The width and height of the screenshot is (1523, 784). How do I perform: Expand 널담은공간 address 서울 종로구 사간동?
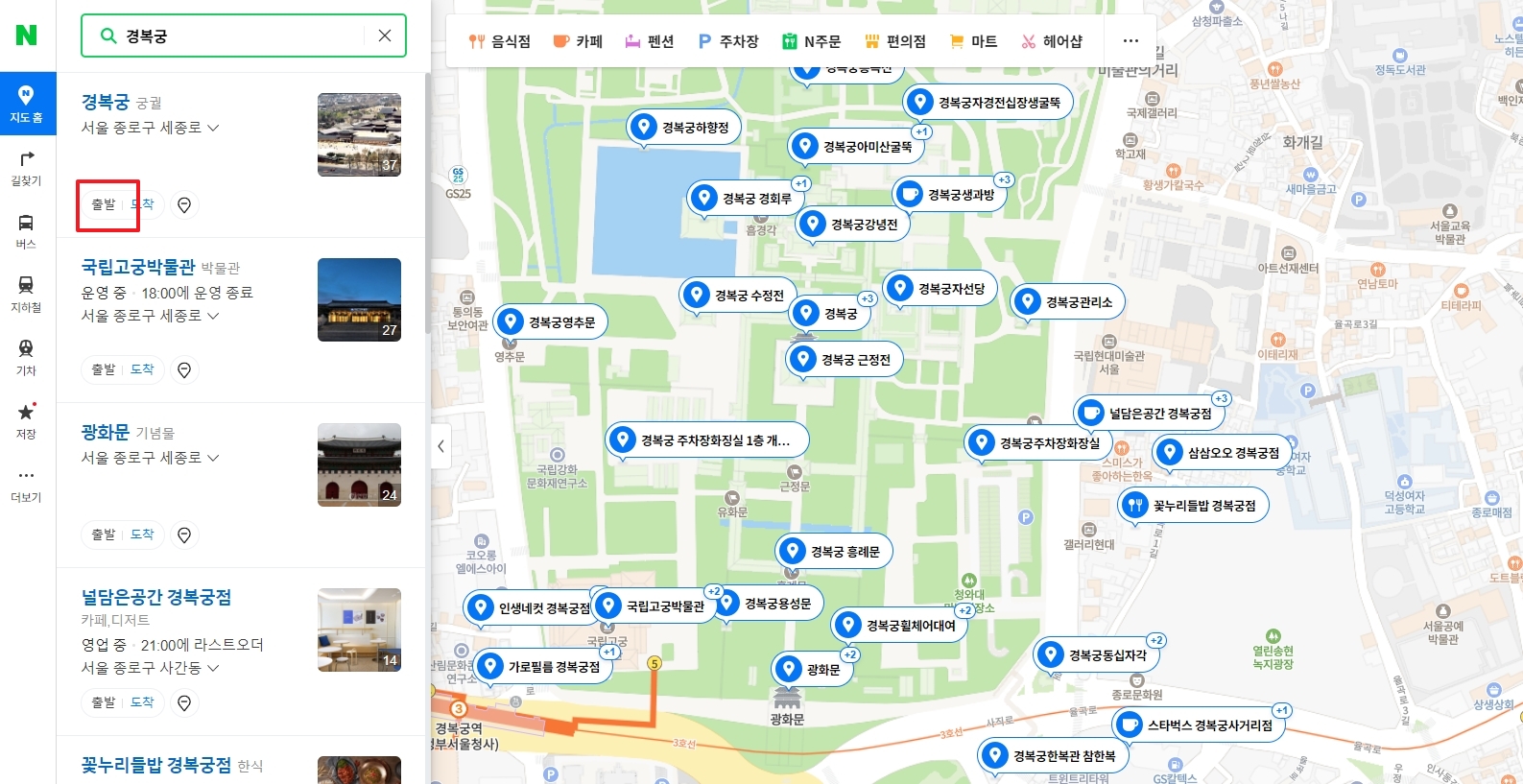(150, 668)
